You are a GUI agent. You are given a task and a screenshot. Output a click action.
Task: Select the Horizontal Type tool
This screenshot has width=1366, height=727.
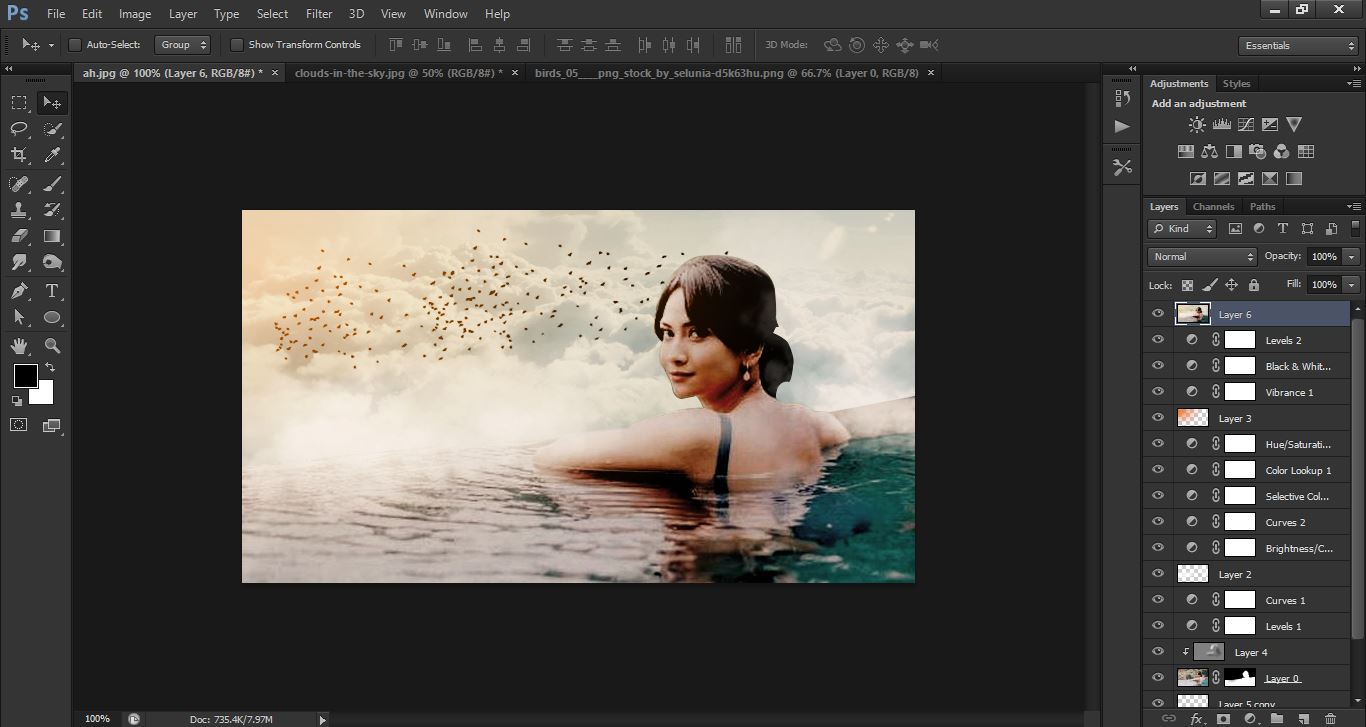53,291
